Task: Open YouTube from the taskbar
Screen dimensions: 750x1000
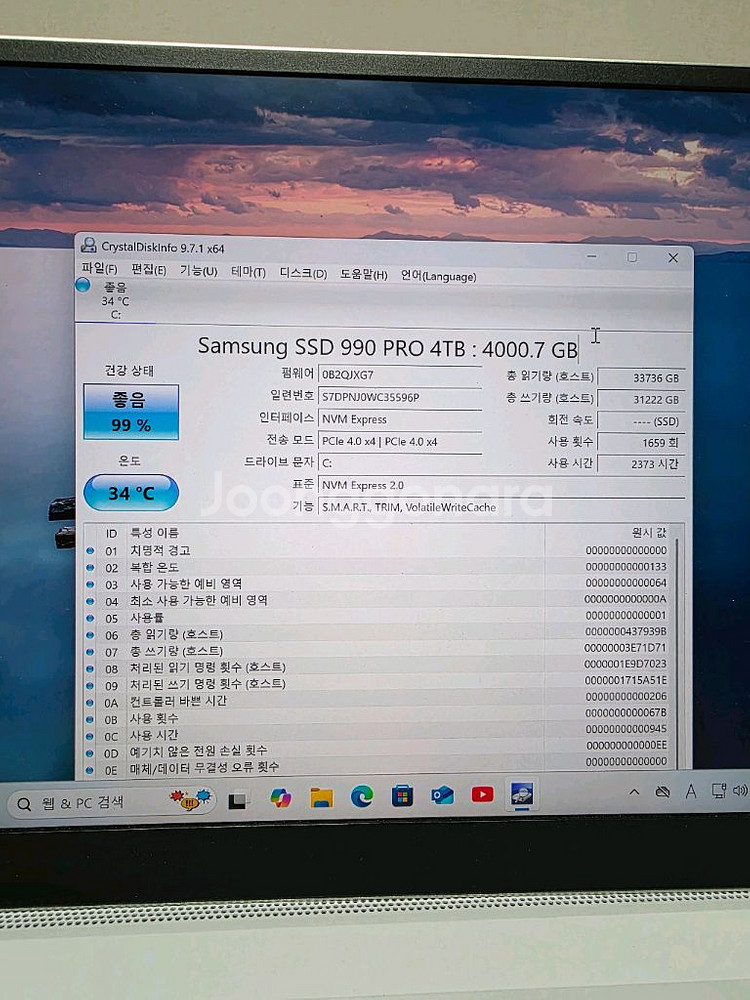Action: click(483, 794)
